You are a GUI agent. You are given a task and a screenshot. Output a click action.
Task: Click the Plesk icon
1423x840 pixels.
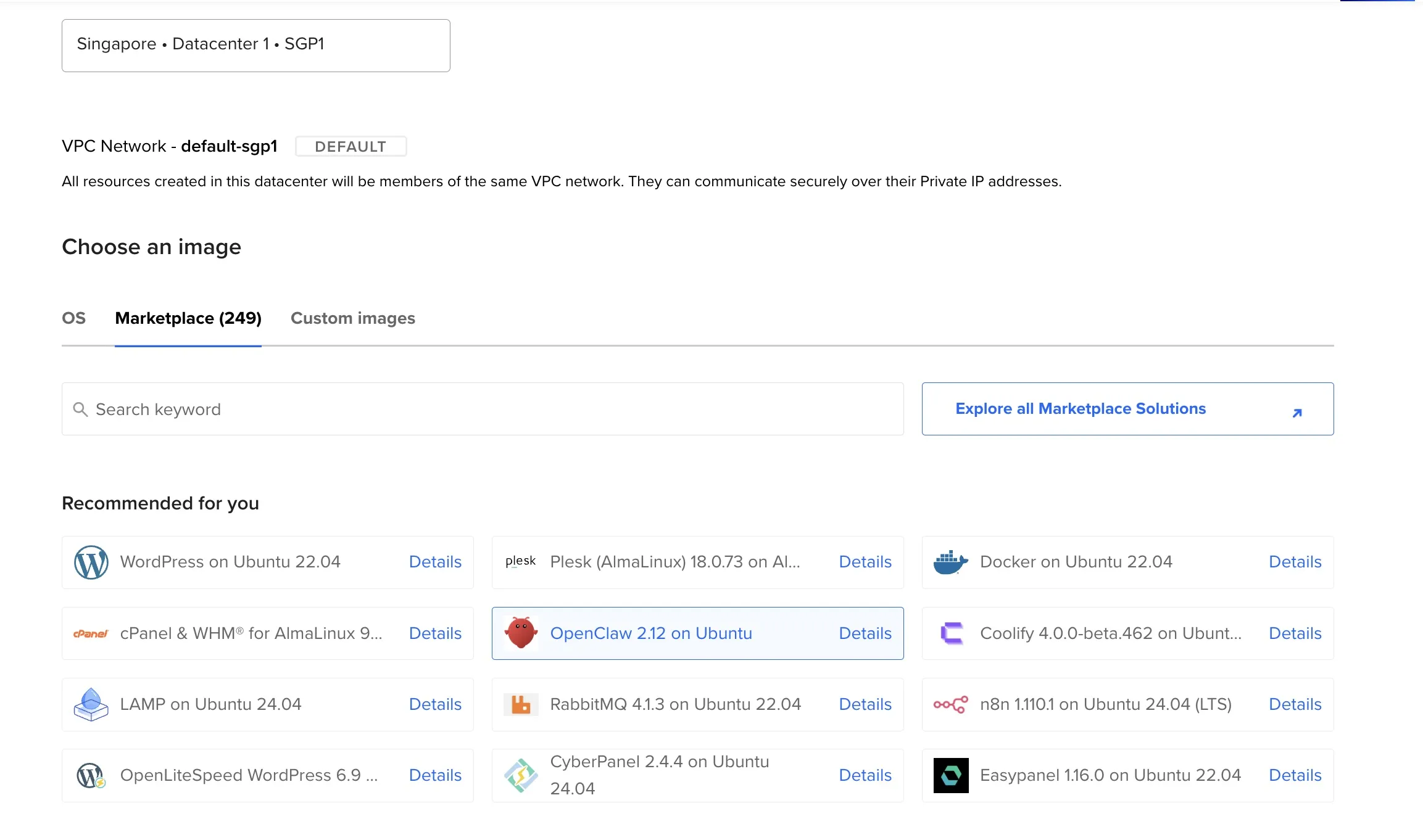520,562
